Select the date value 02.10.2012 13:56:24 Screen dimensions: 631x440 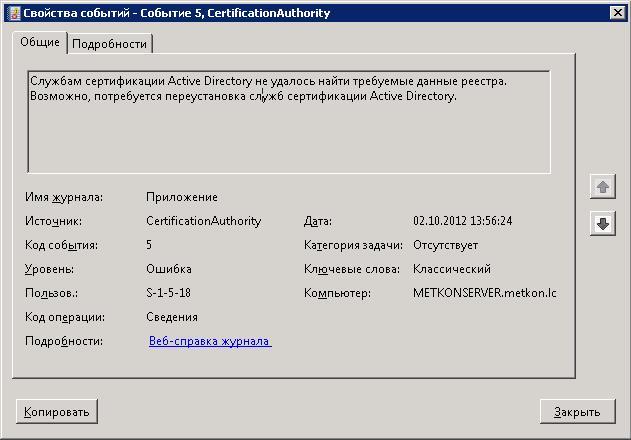point(462,221)
